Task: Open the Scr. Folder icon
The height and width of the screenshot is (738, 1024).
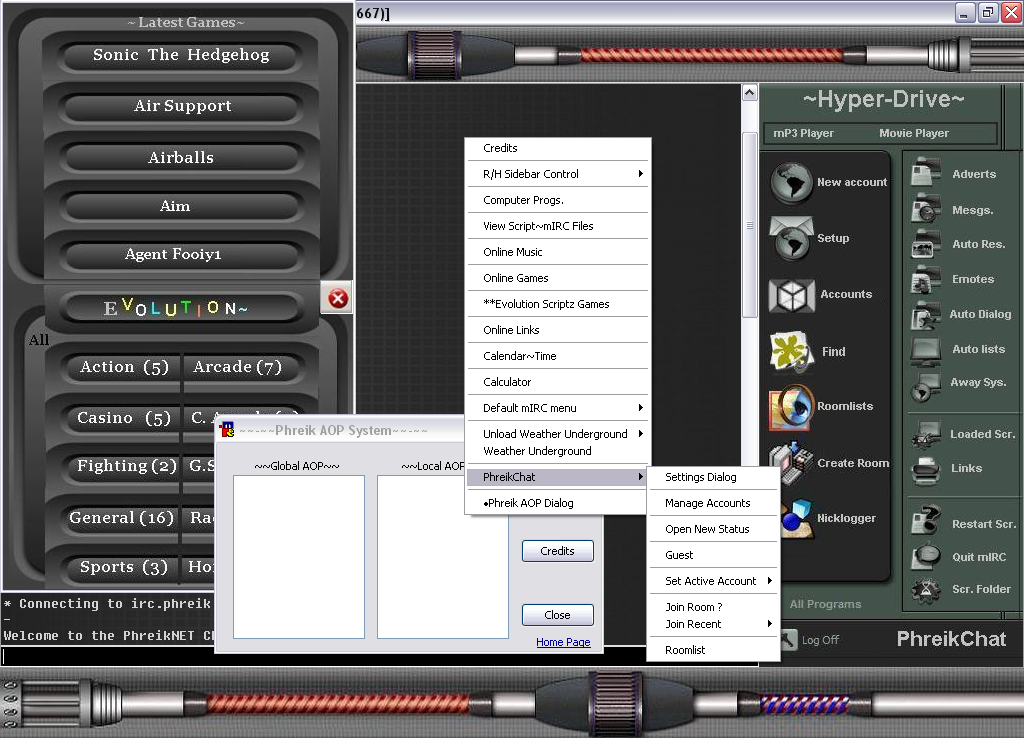Action: point(925,590)
